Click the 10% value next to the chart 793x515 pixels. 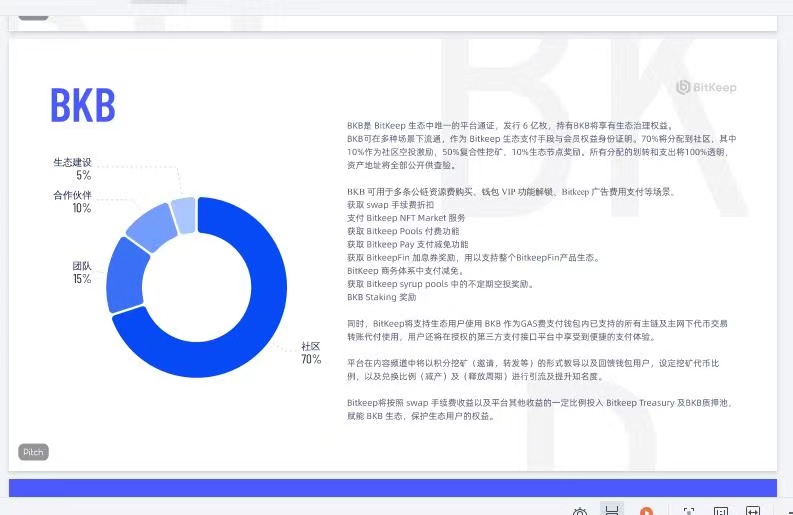point(81,208)
